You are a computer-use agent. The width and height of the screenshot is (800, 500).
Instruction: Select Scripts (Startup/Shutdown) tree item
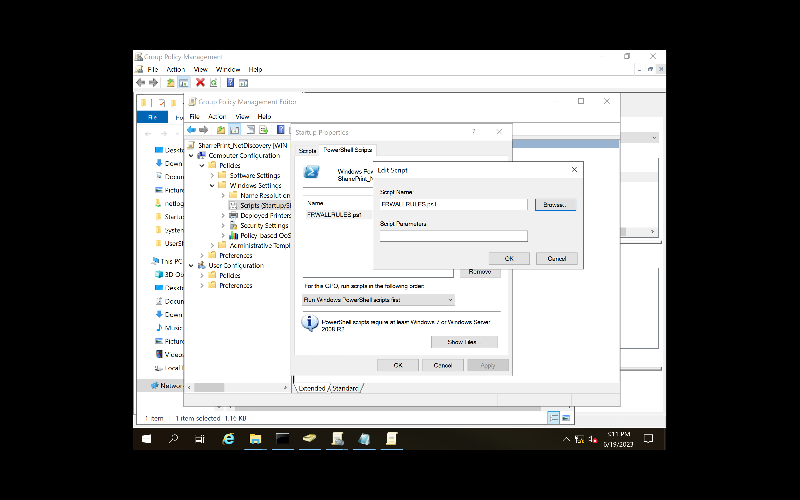pyautogui.click(x=265, y=206)
